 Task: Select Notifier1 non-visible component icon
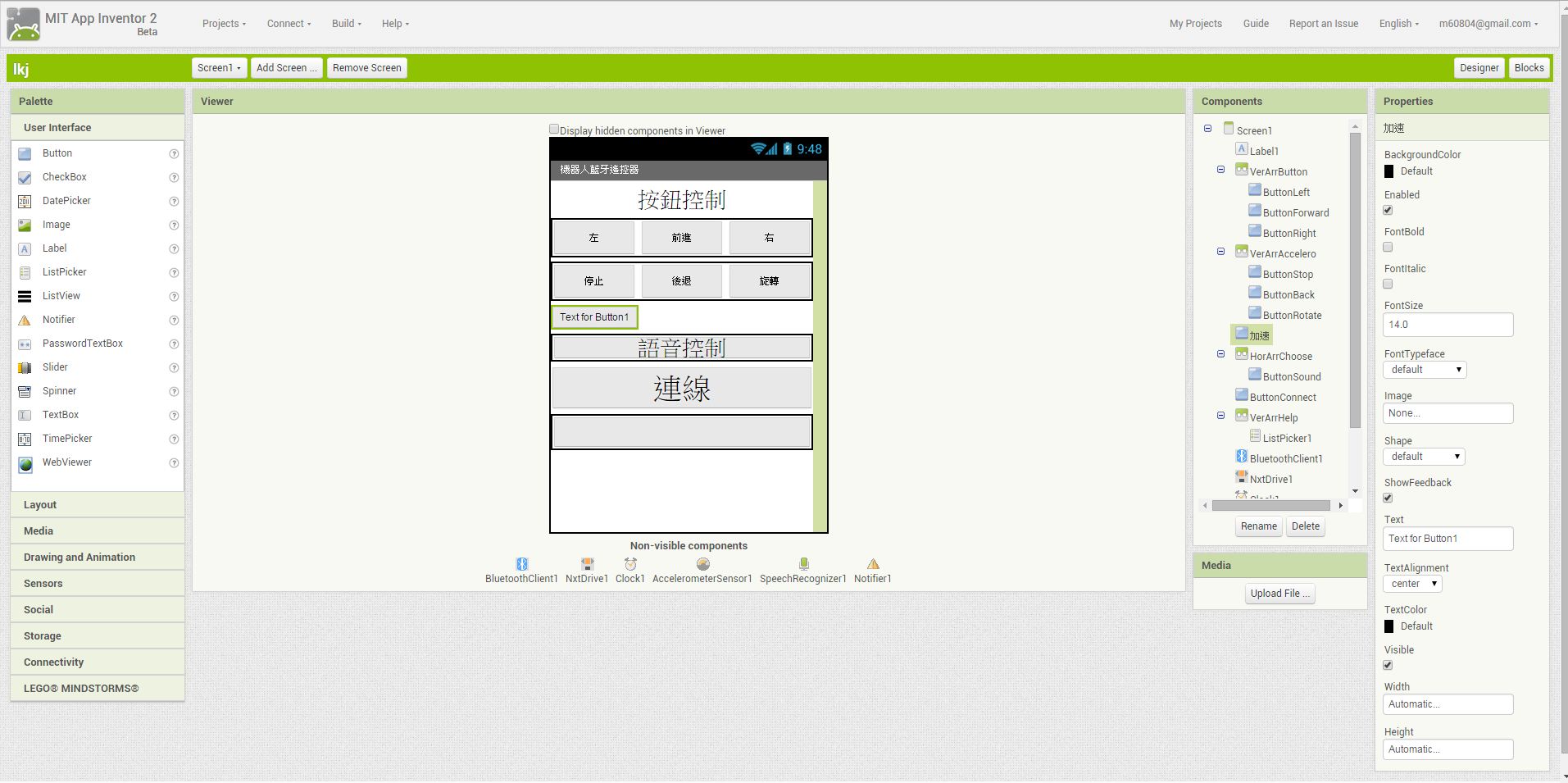(x=873, y=564)
